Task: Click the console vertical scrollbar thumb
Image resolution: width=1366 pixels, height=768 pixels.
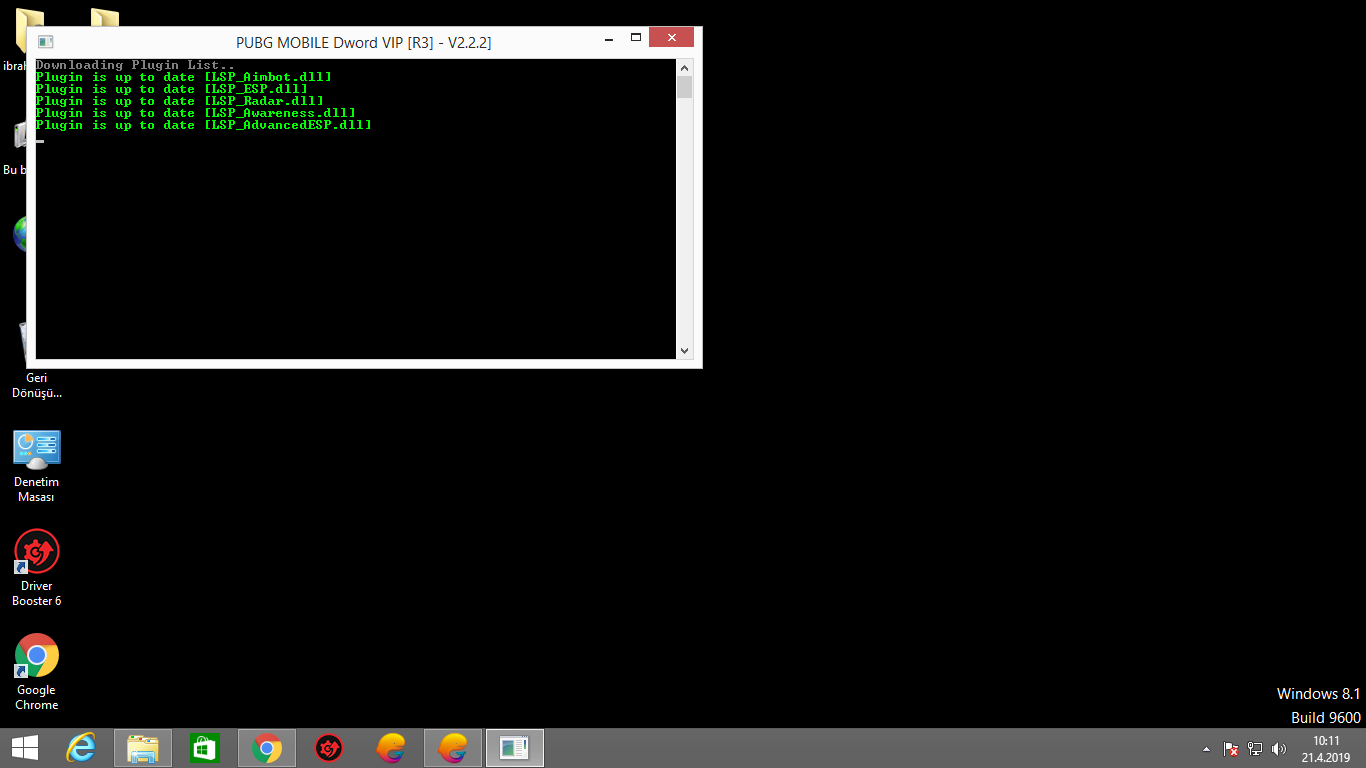Action: coord(685,87)
